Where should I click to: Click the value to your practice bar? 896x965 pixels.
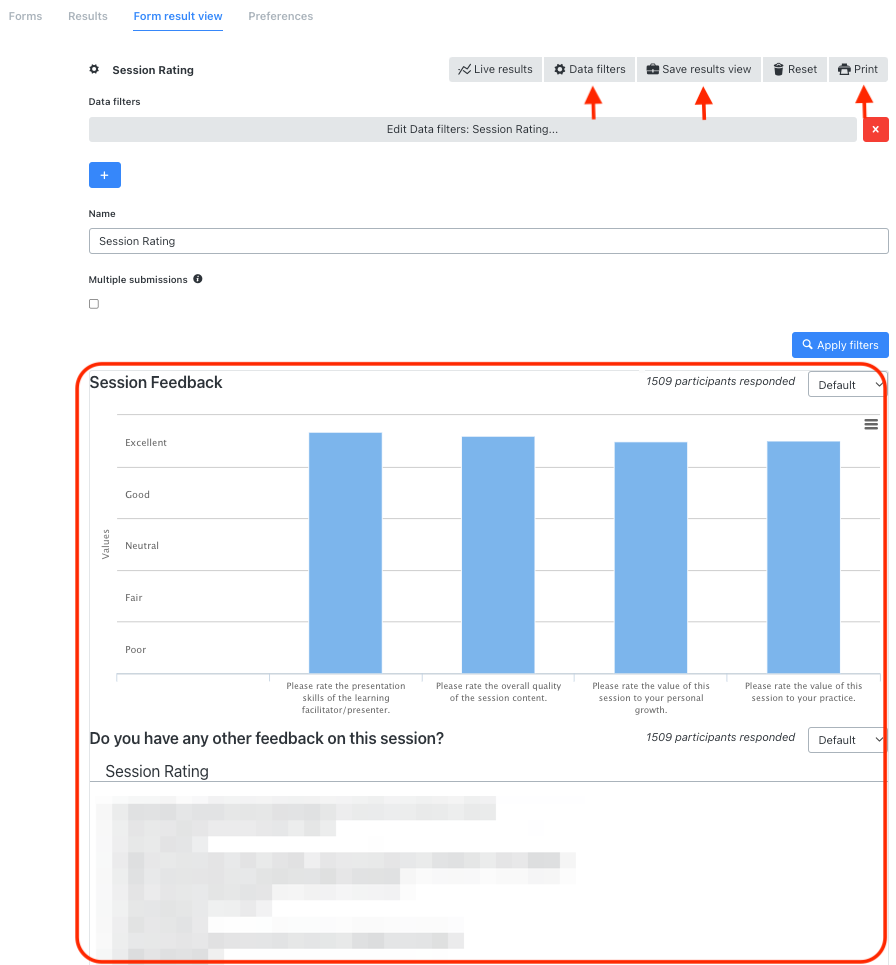[803, 557]
